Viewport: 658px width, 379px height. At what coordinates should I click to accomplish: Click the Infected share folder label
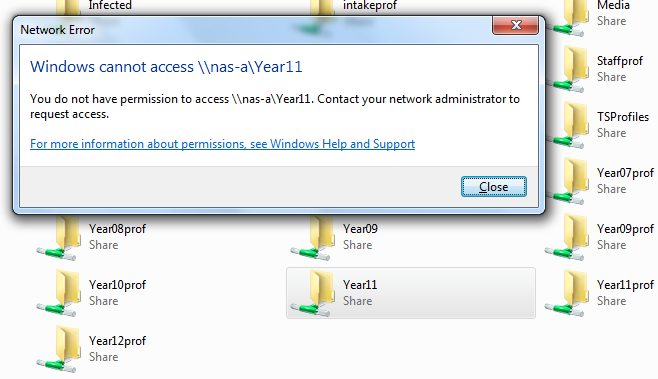110,5
